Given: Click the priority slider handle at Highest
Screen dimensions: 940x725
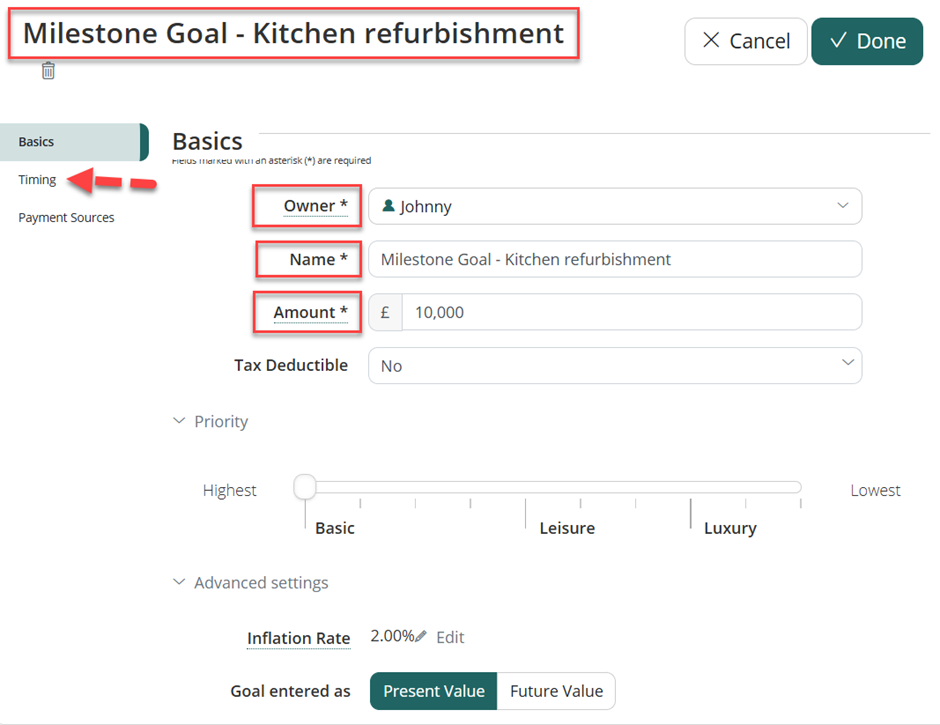Looking at the screenshot, I should point(305,486).
